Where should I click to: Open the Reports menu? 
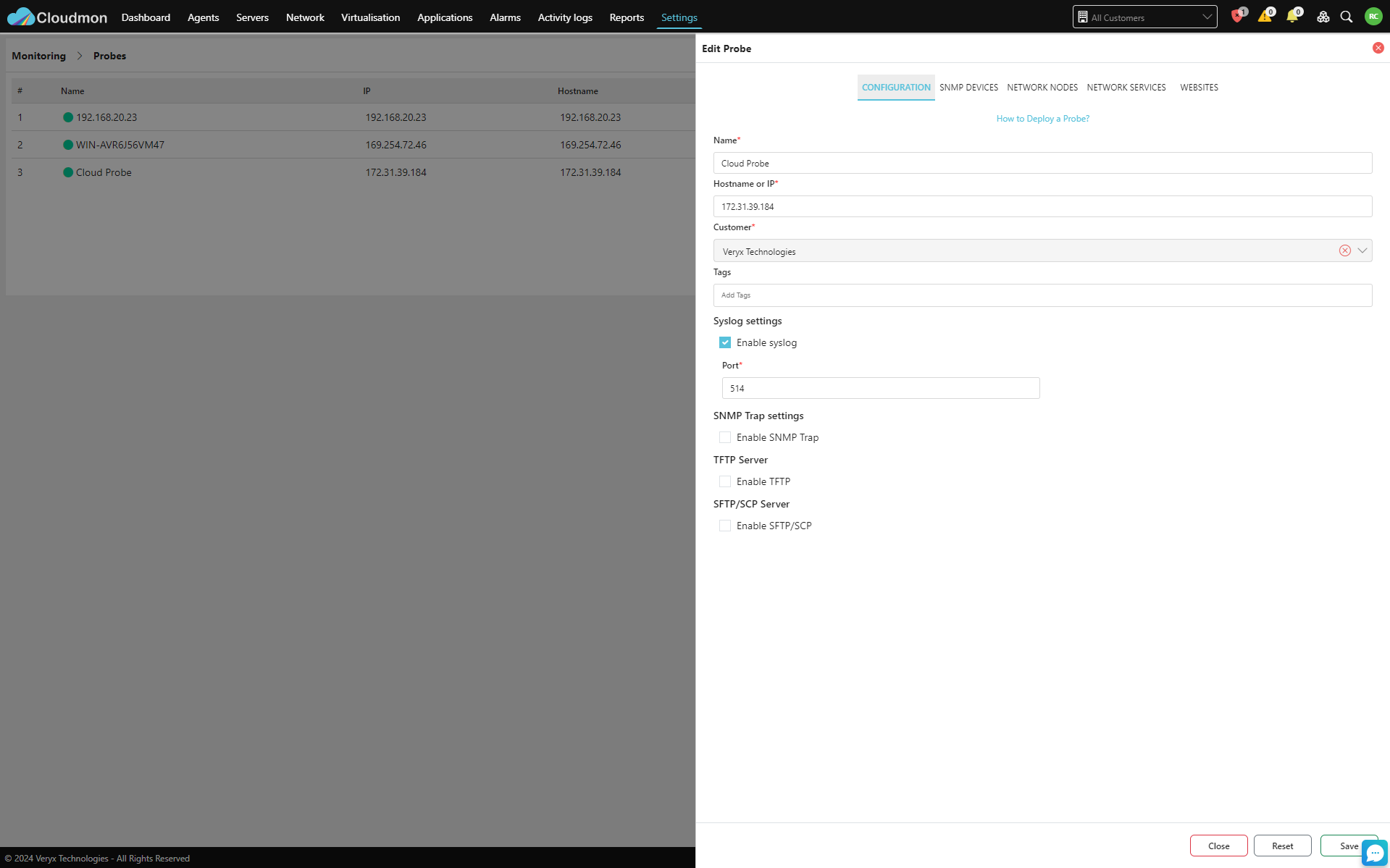(x=627, y=17)
